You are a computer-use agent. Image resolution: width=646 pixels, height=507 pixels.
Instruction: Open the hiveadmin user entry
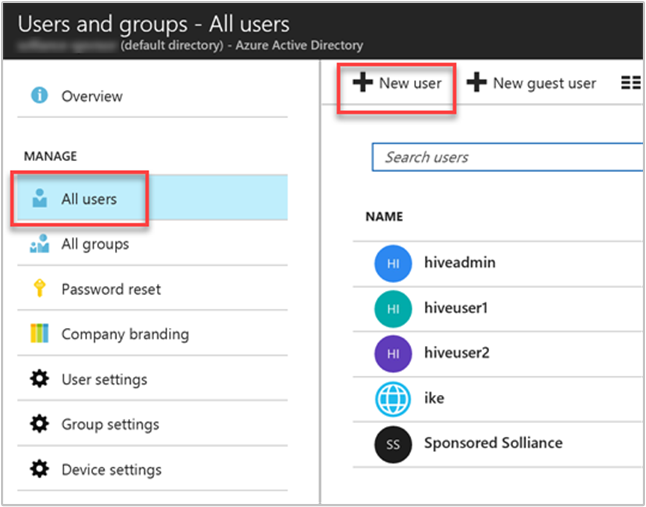[x=459, y=262]
